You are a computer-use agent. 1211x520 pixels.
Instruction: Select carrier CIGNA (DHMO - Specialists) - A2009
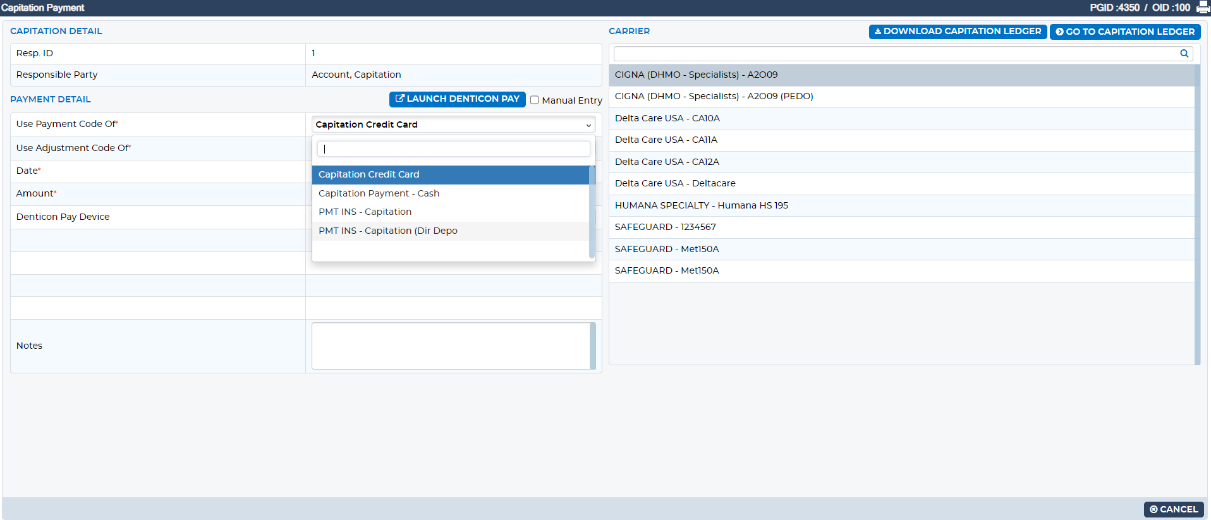pos(901,75)
